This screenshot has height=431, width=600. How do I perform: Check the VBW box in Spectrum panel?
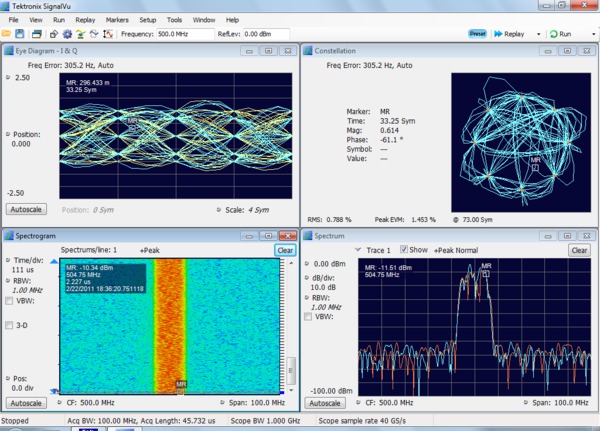tap(309, 316)
